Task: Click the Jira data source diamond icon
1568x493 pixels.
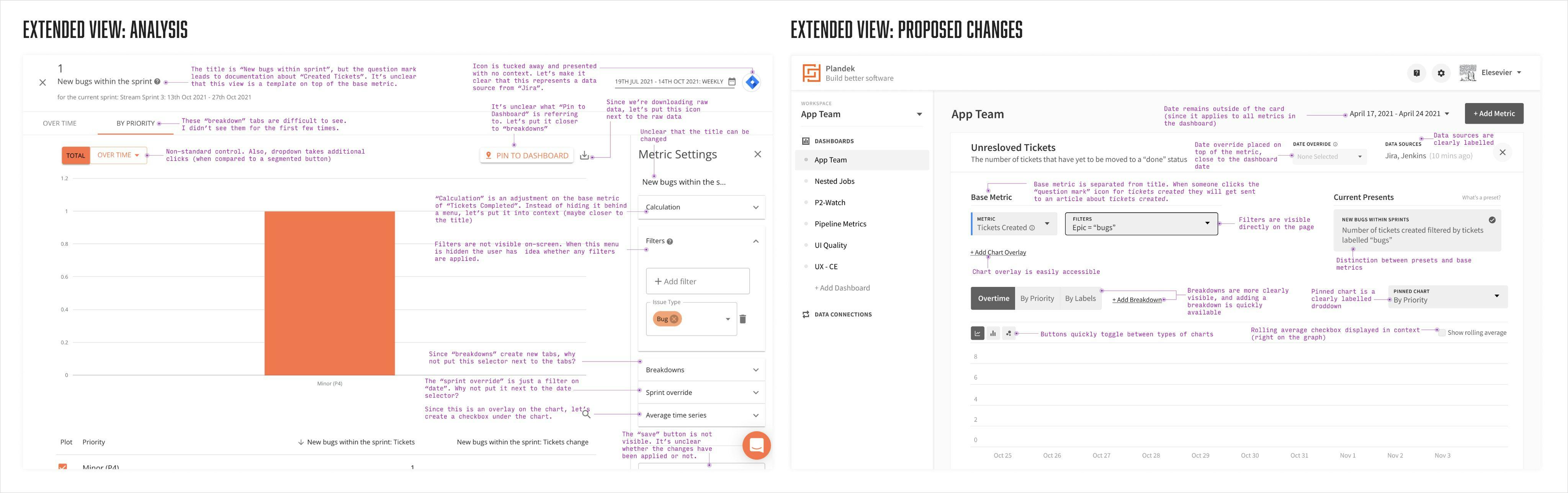Action: pyautogui.click(x=752, y=82)
